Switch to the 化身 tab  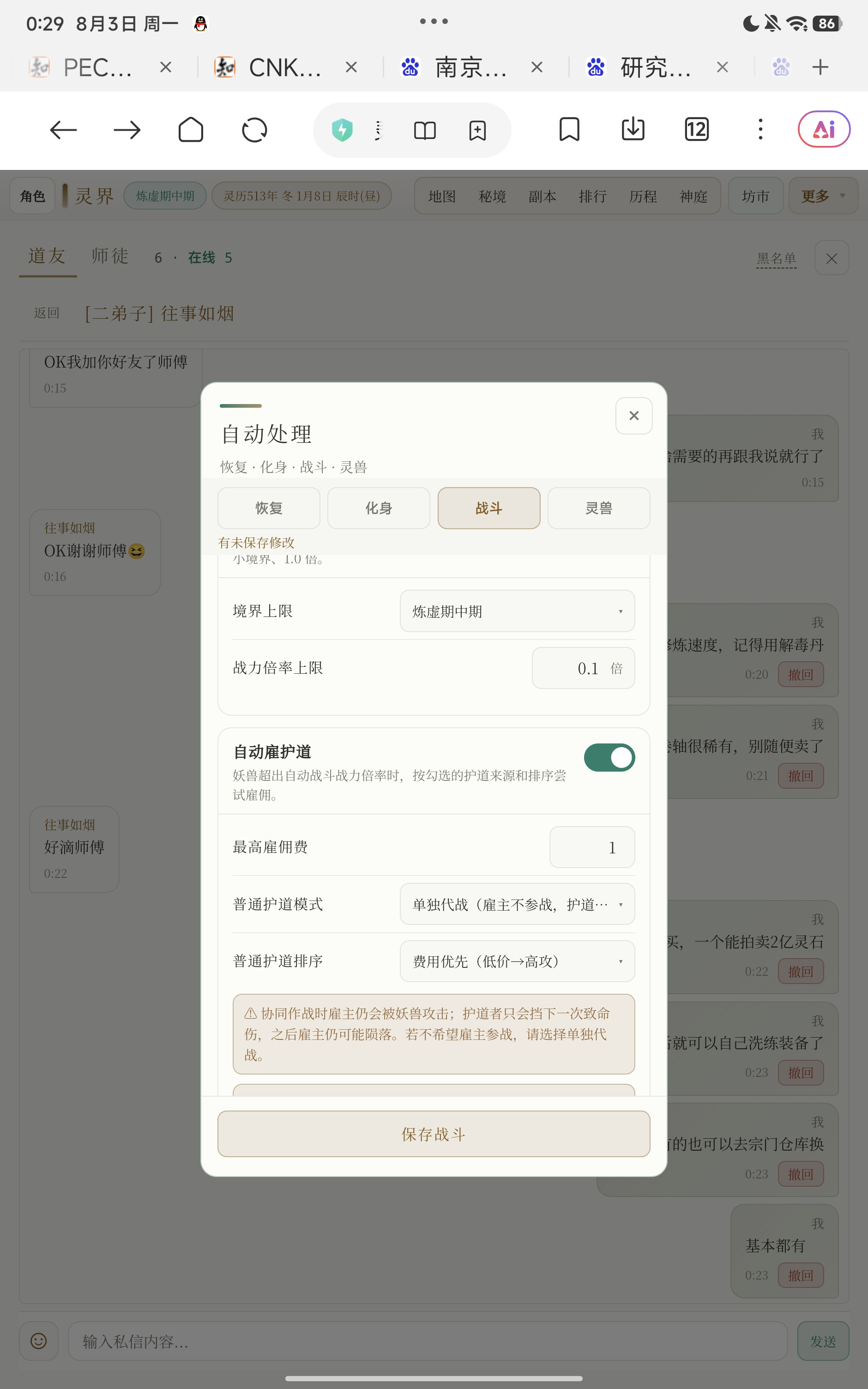click(x=378, y=508)
